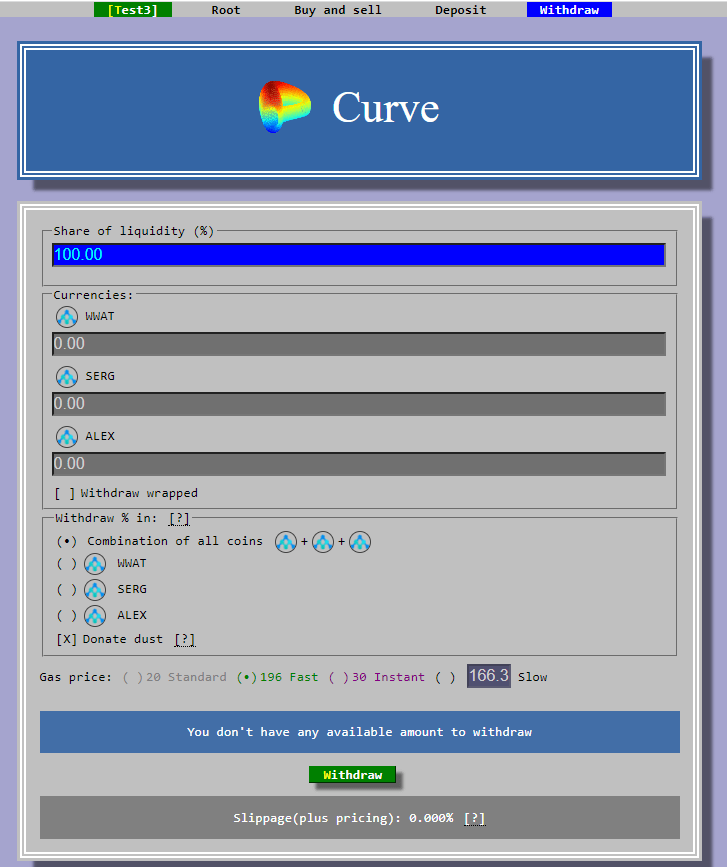The image size is (727, 867).
Task: Open the [Test3] pool tab
Action: point(133,10)
